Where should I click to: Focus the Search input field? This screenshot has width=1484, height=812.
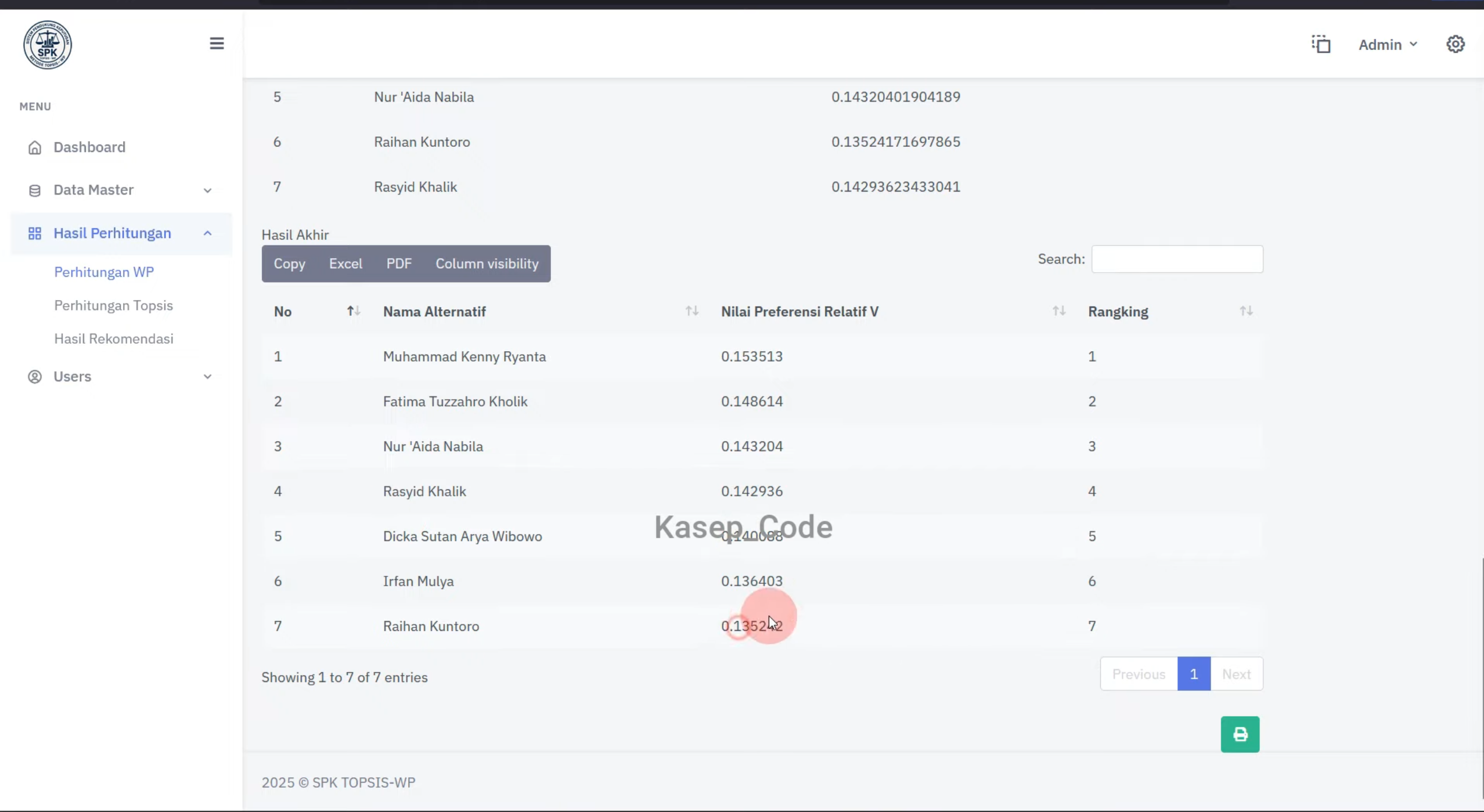(x=1177, y=259)
